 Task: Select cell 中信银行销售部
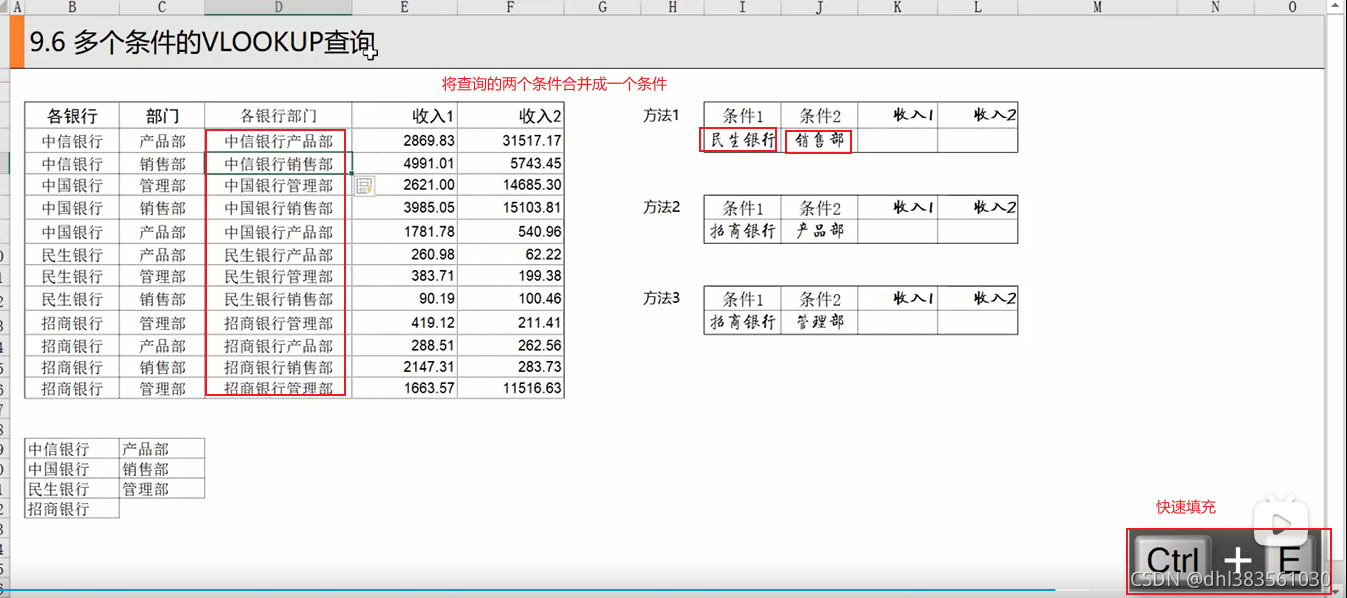[278, 163]
